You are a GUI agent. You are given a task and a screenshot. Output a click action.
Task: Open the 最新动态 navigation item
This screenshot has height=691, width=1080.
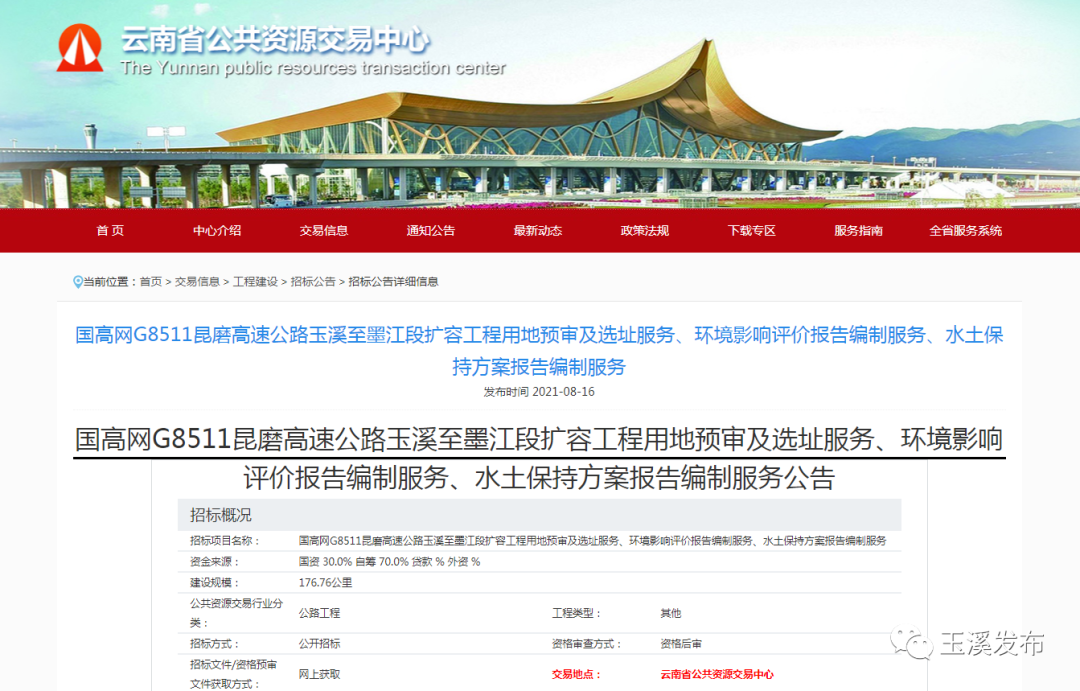tap(538, 230)
